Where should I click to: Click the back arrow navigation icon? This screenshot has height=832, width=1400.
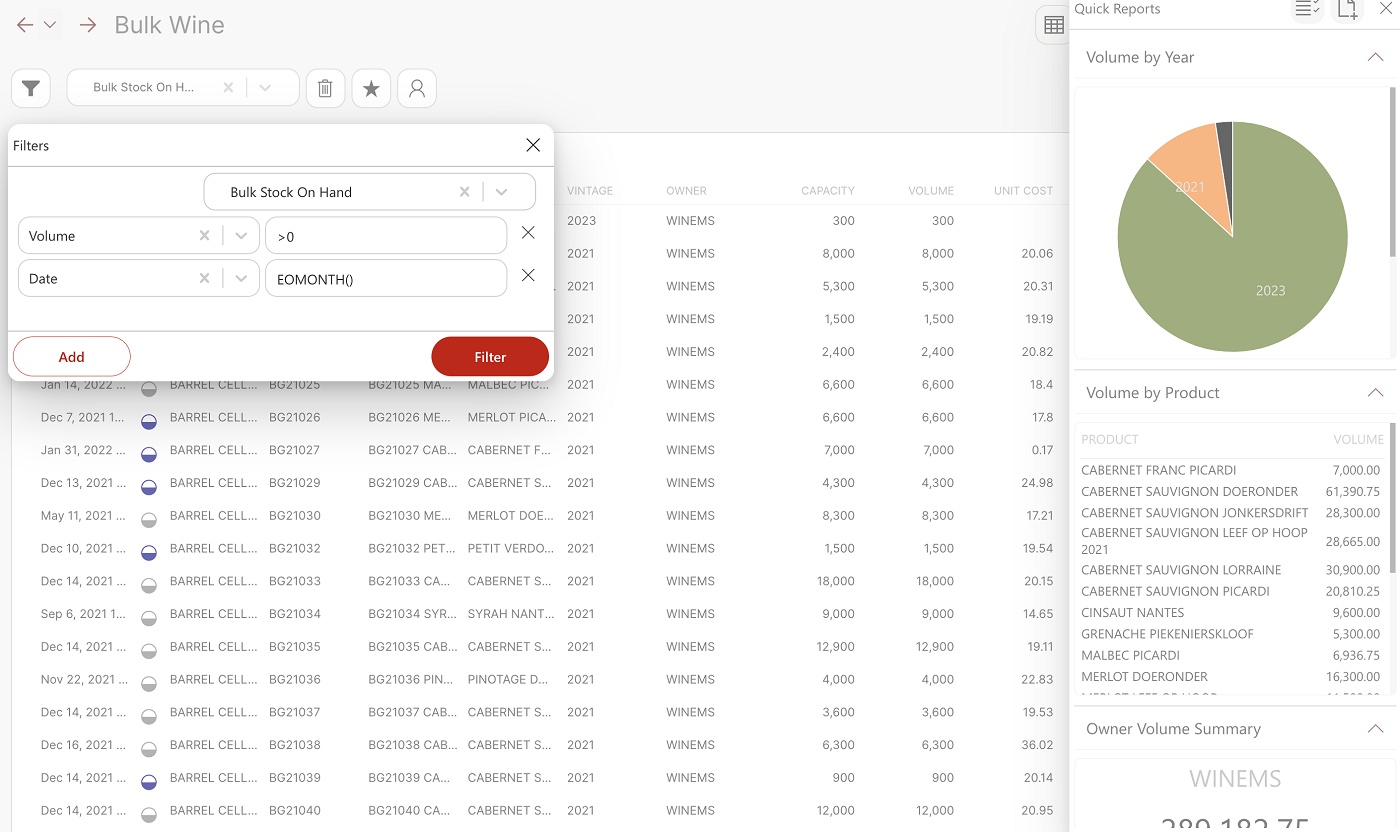25,25
